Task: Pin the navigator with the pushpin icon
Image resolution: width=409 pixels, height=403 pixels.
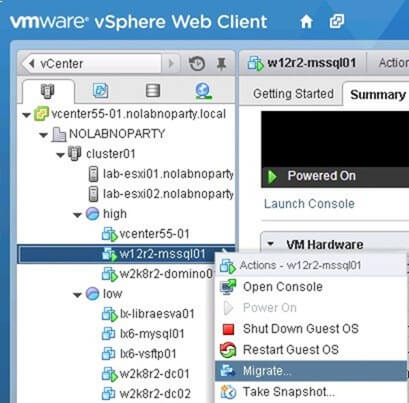Action: tap(221, 63)
